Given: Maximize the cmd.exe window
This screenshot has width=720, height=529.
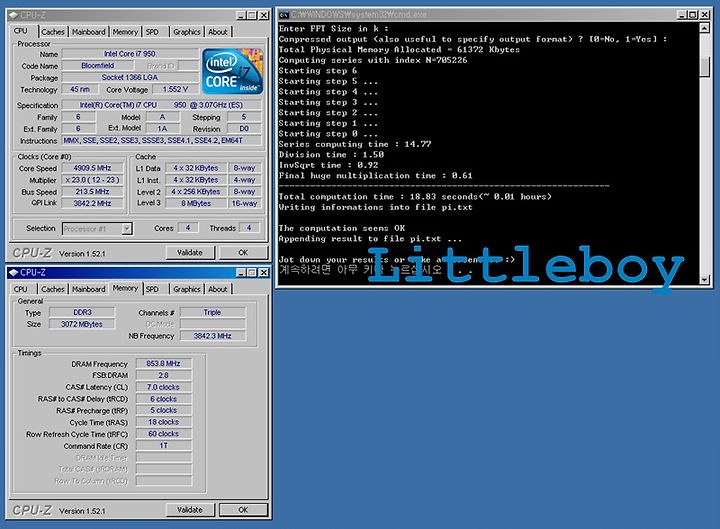Looking at the screenshot, I should [693, 15].
